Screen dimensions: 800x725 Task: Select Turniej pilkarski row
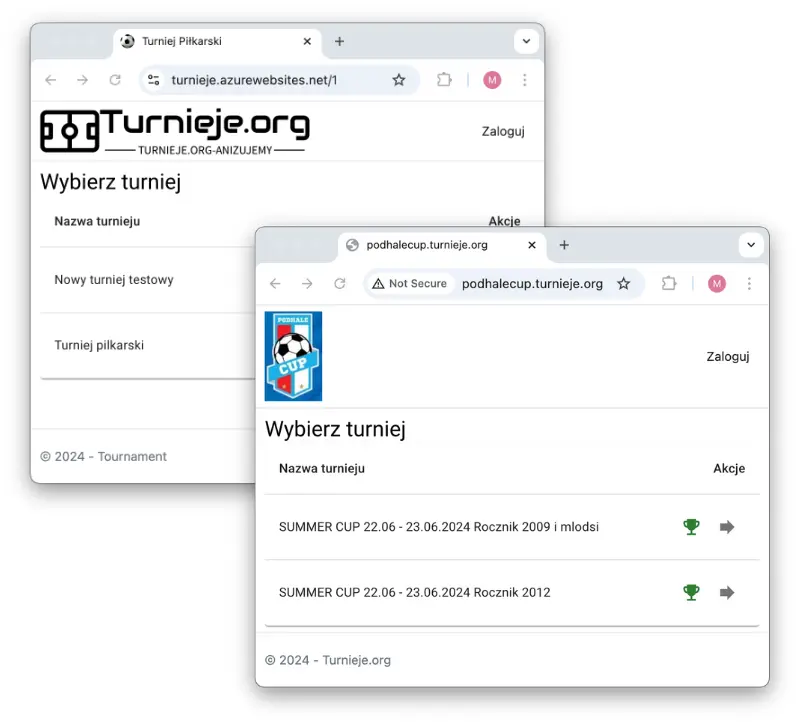(x=148, y=345)
